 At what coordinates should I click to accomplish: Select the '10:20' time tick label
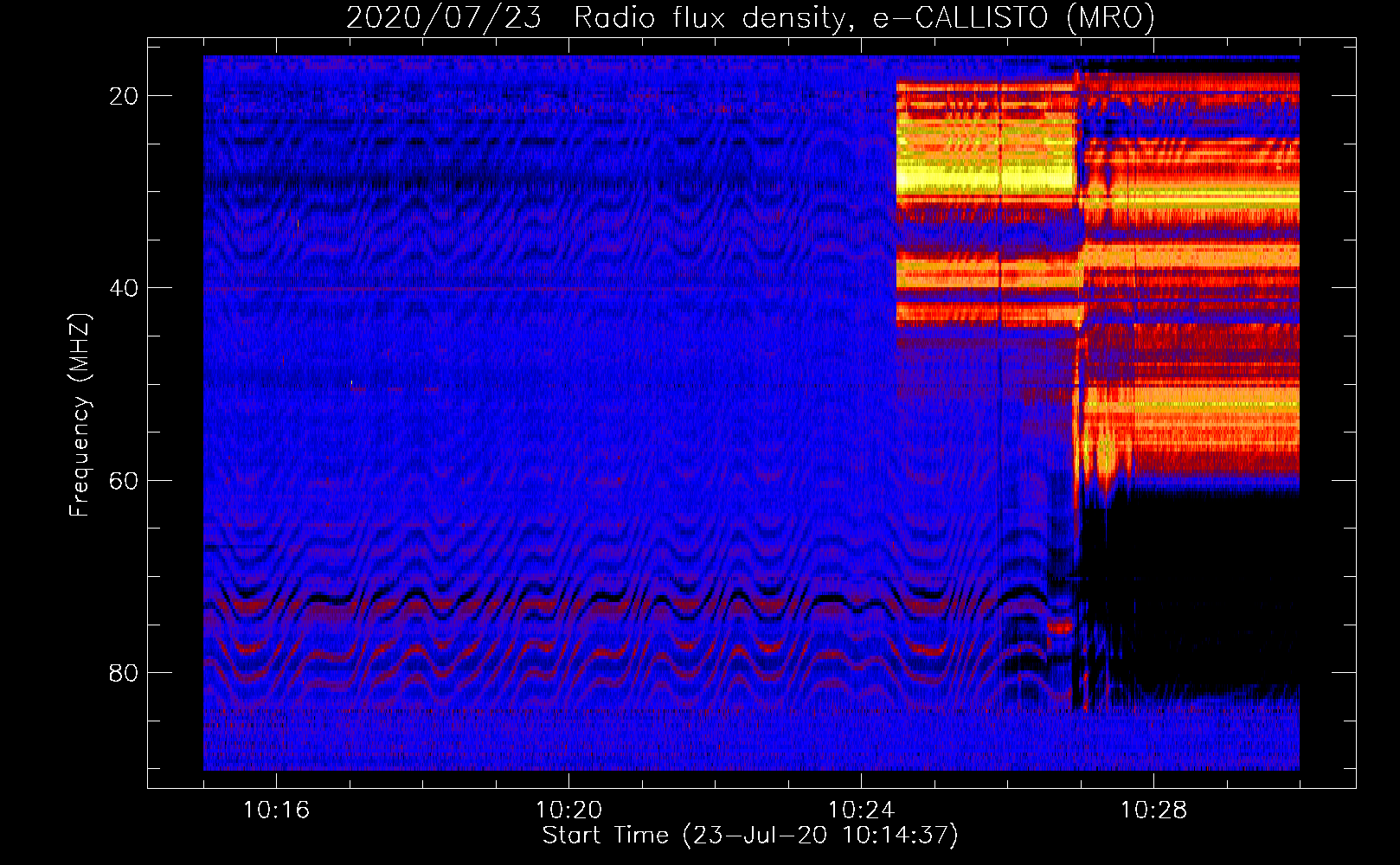(568, 811)
